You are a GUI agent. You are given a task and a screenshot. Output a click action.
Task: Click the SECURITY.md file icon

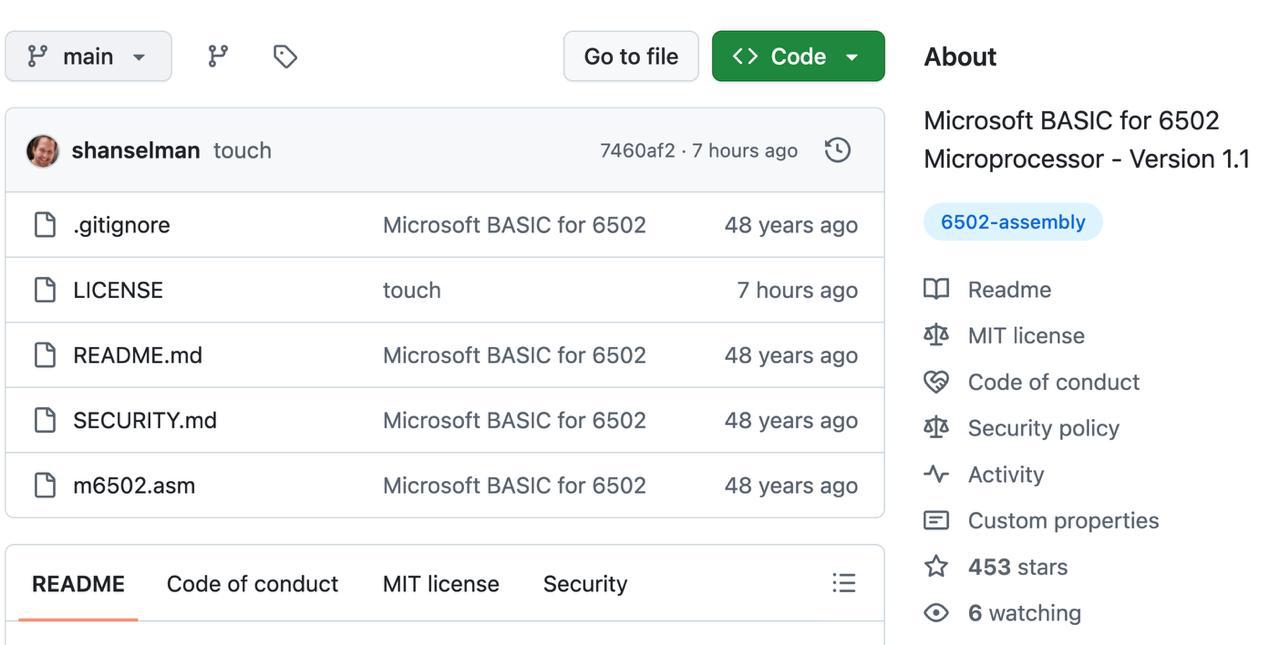point(45,420)
